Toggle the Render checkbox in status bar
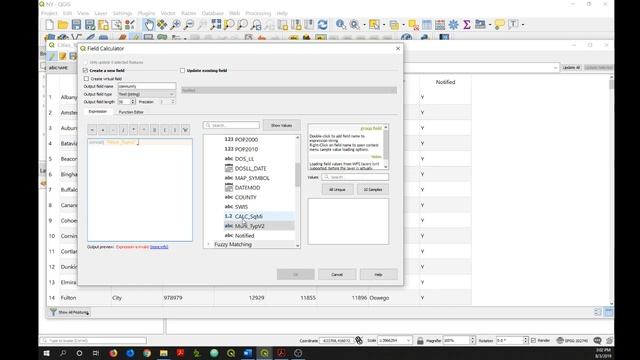 click(x=533, y=340)
